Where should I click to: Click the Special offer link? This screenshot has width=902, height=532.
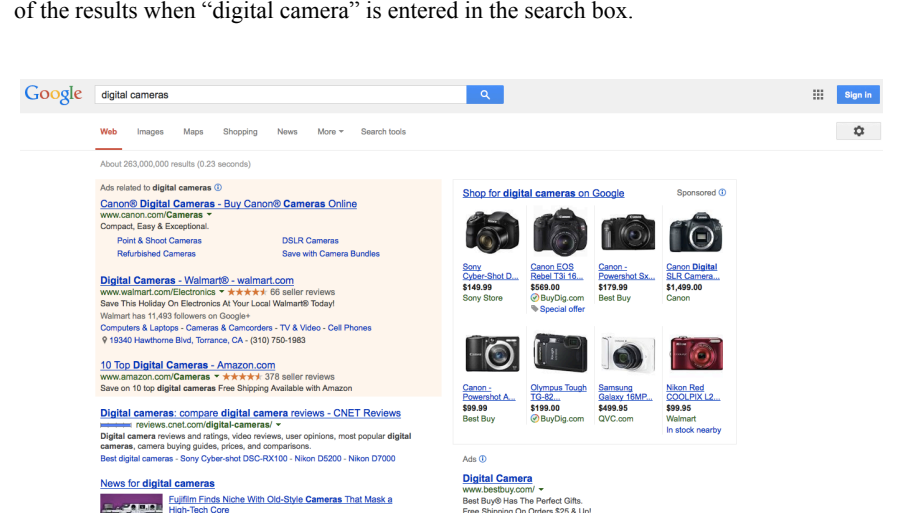(562, 309)
